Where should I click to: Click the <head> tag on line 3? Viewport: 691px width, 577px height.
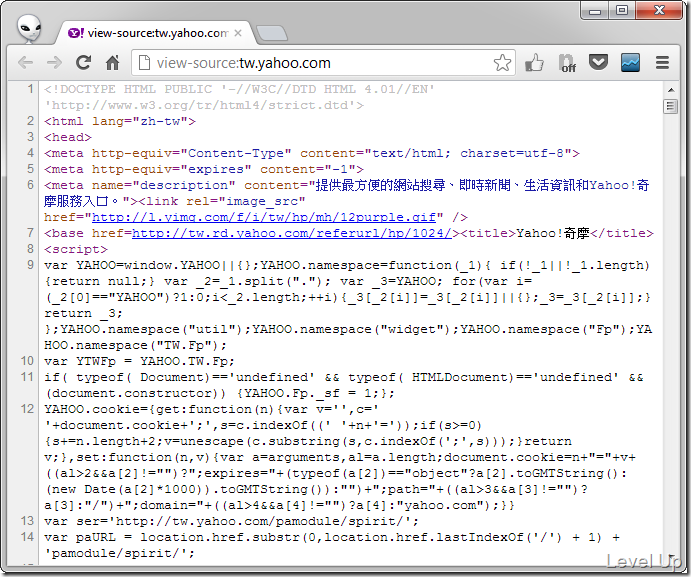[68, 137]
